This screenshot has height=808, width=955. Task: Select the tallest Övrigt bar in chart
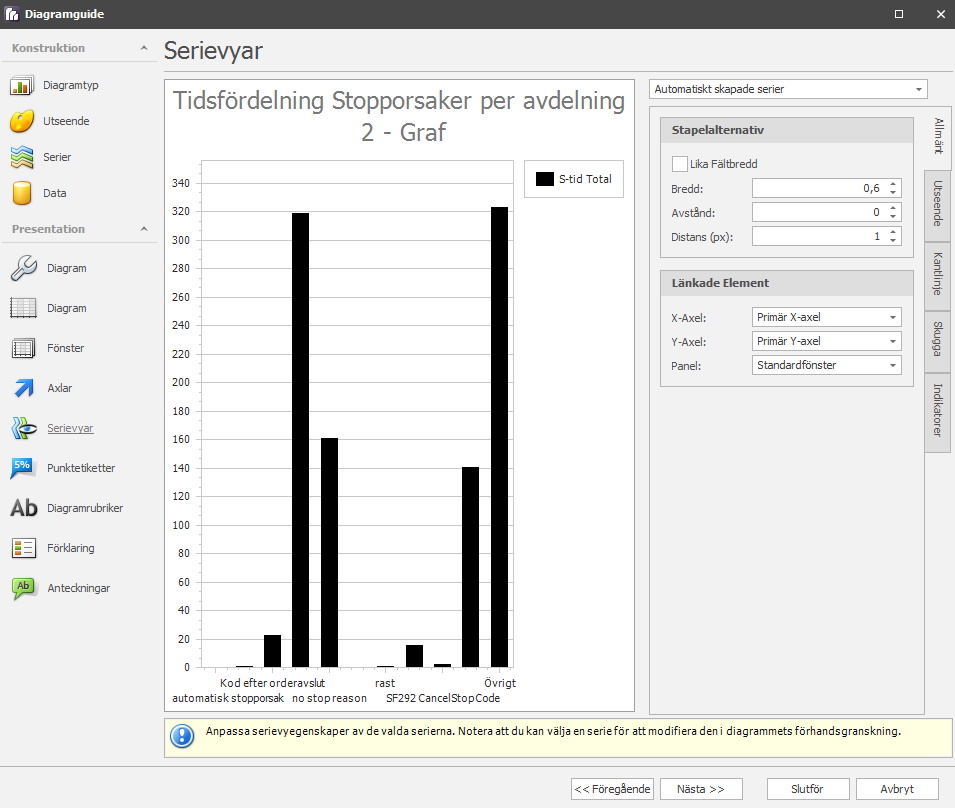[x=499, y=437]
